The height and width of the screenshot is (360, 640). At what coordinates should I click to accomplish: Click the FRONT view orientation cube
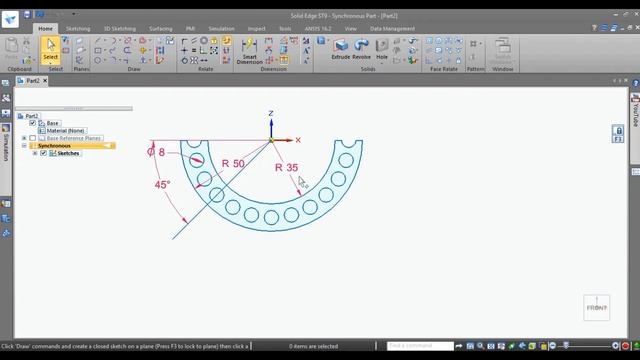(596, 307)
